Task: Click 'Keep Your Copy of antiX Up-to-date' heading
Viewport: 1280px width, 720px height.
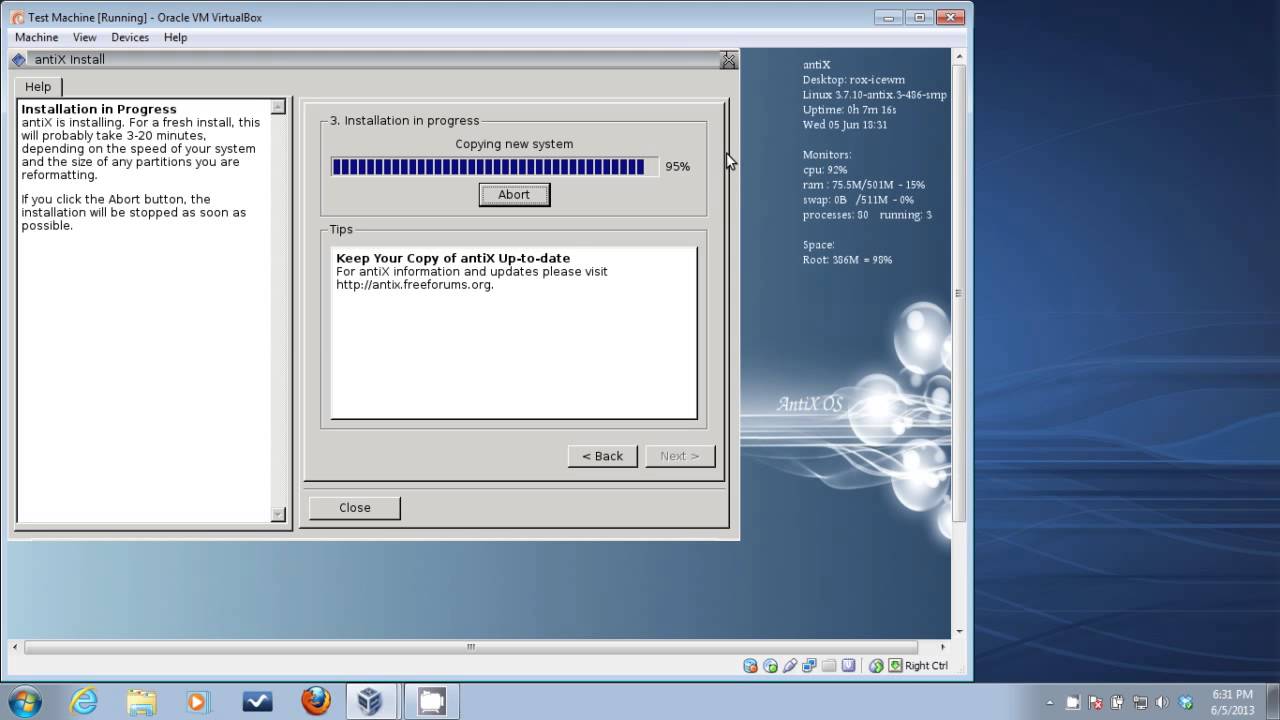Action: click(x=453, y=258)
